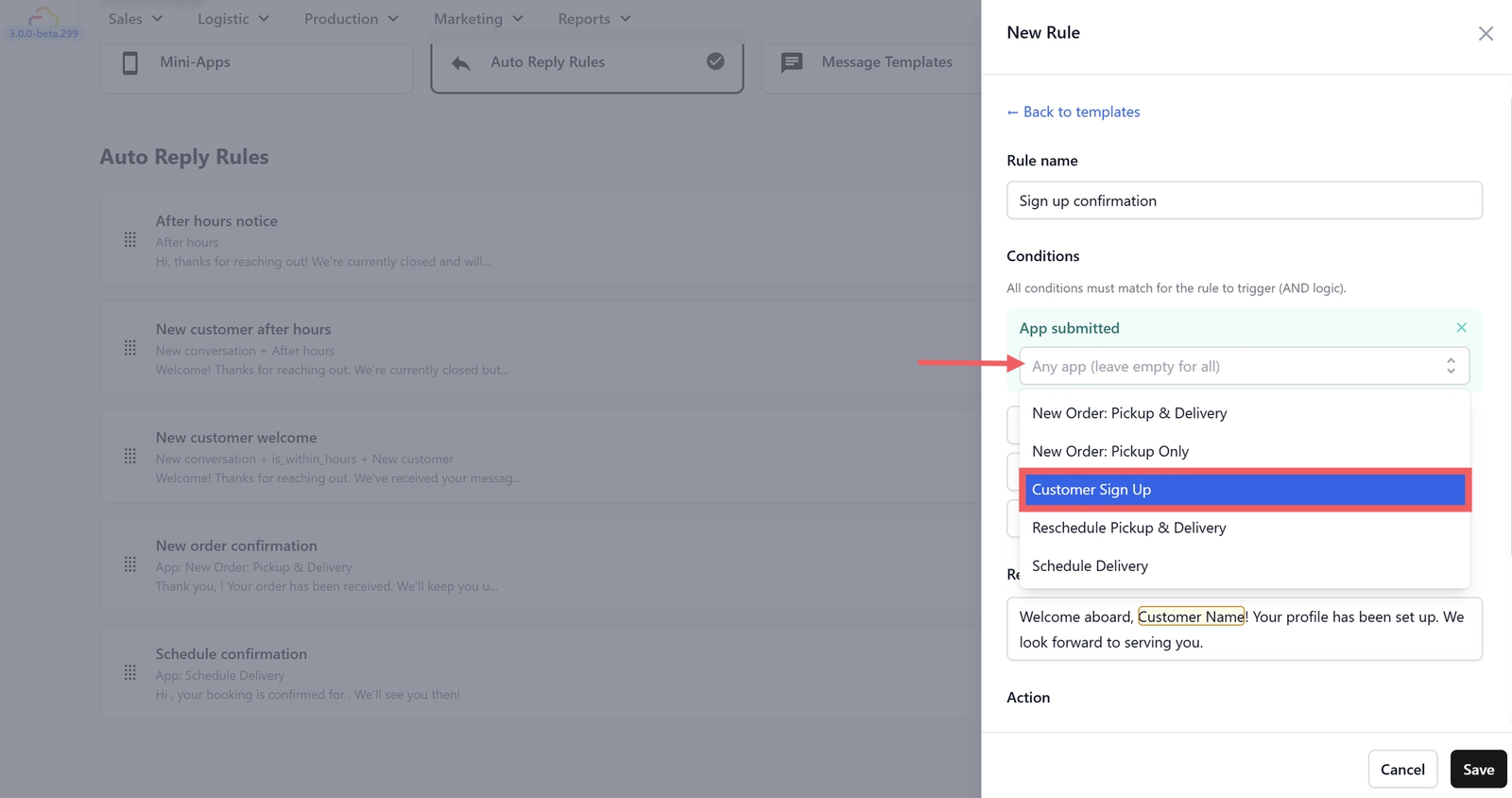Remove the App submitted condition

pos(1461,328)
